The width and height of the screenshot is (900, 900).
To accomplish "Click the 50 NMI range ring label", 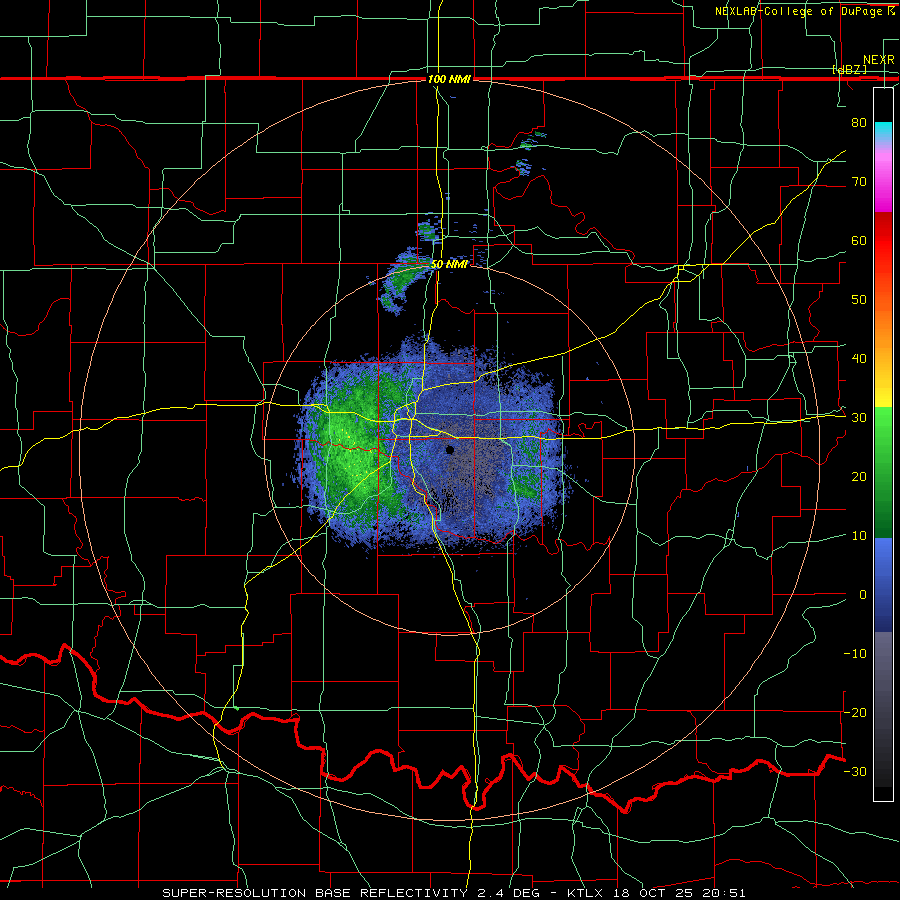I will coord(449,265).
